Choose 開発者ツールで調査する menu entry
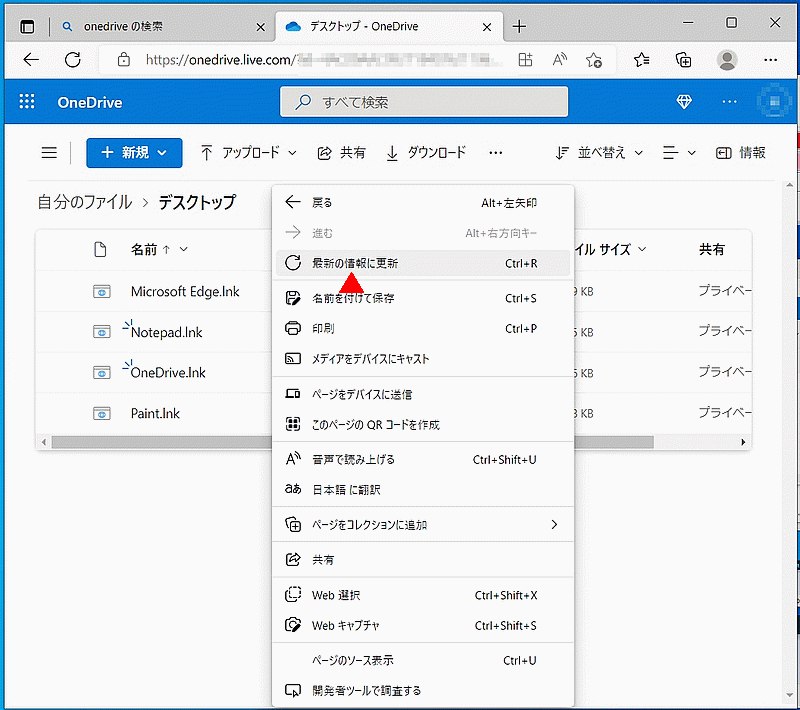 coord(422,690)
